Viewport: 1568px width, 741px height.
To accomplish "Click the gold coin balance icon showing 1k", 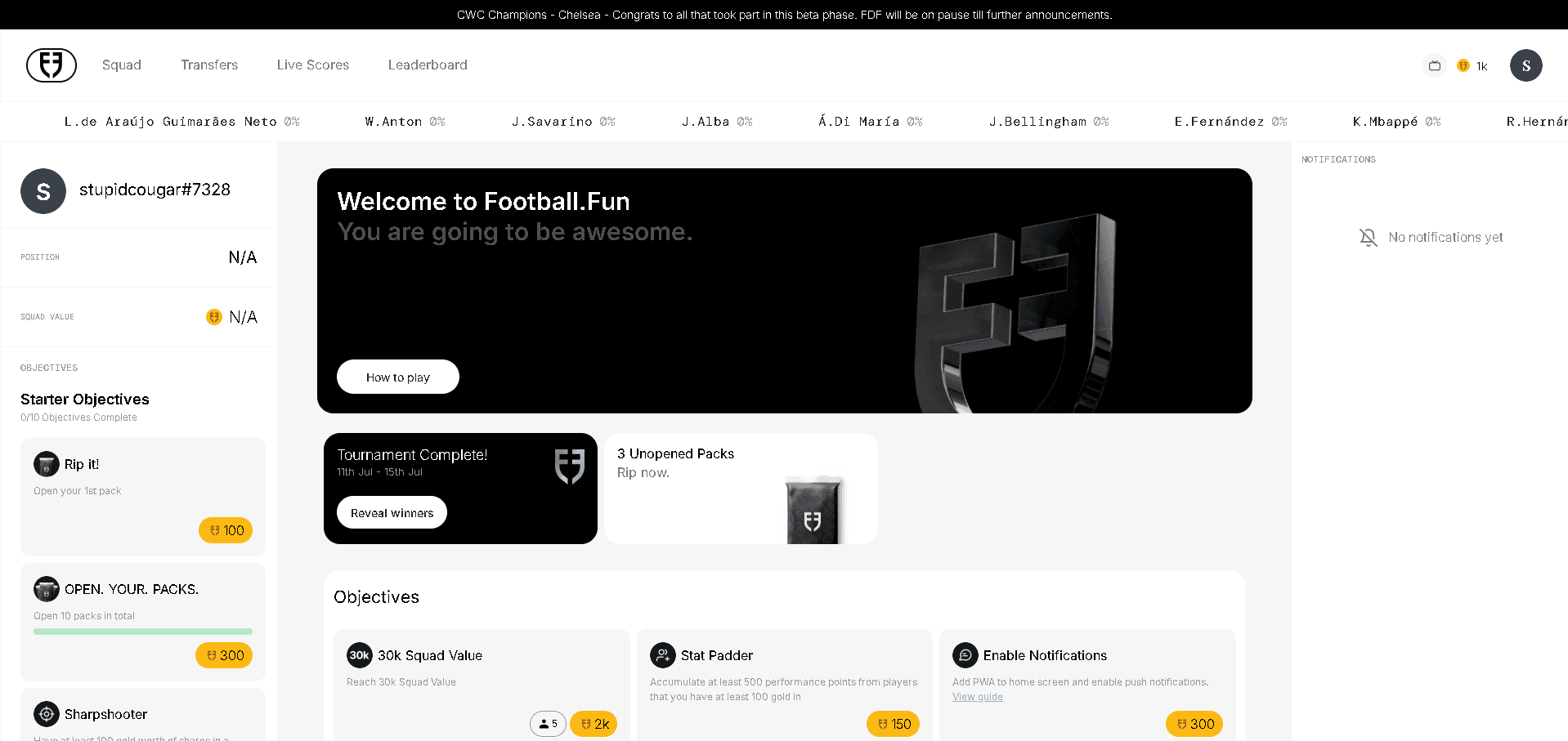I will coord(1463,65).
